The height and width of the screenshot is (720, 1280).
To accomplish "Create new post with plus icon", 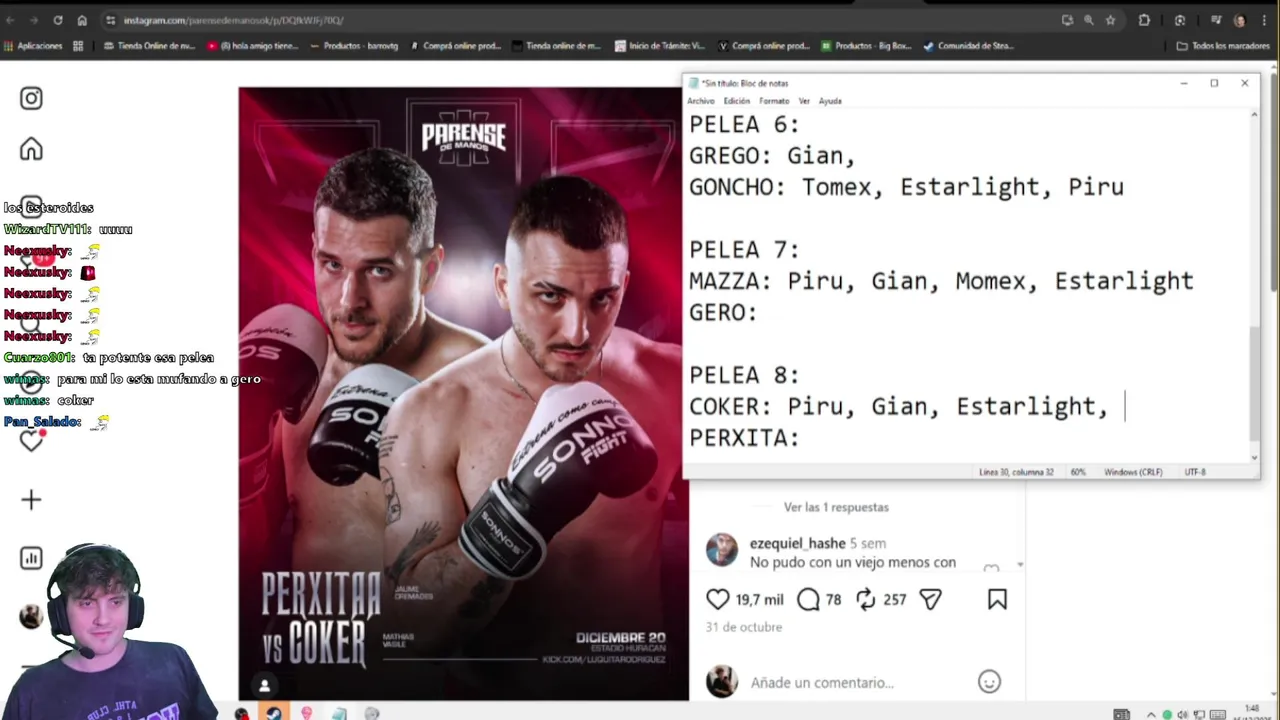I will (x=31, y=500).
